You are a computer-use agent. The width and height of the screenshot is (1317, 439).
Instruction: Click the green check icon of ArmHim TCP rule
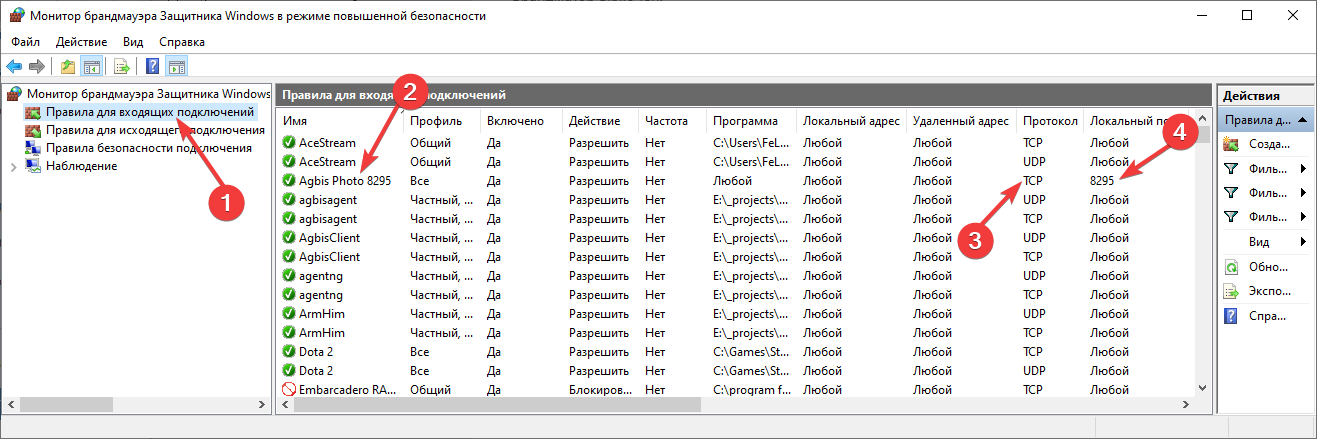(x=289, y=333)
